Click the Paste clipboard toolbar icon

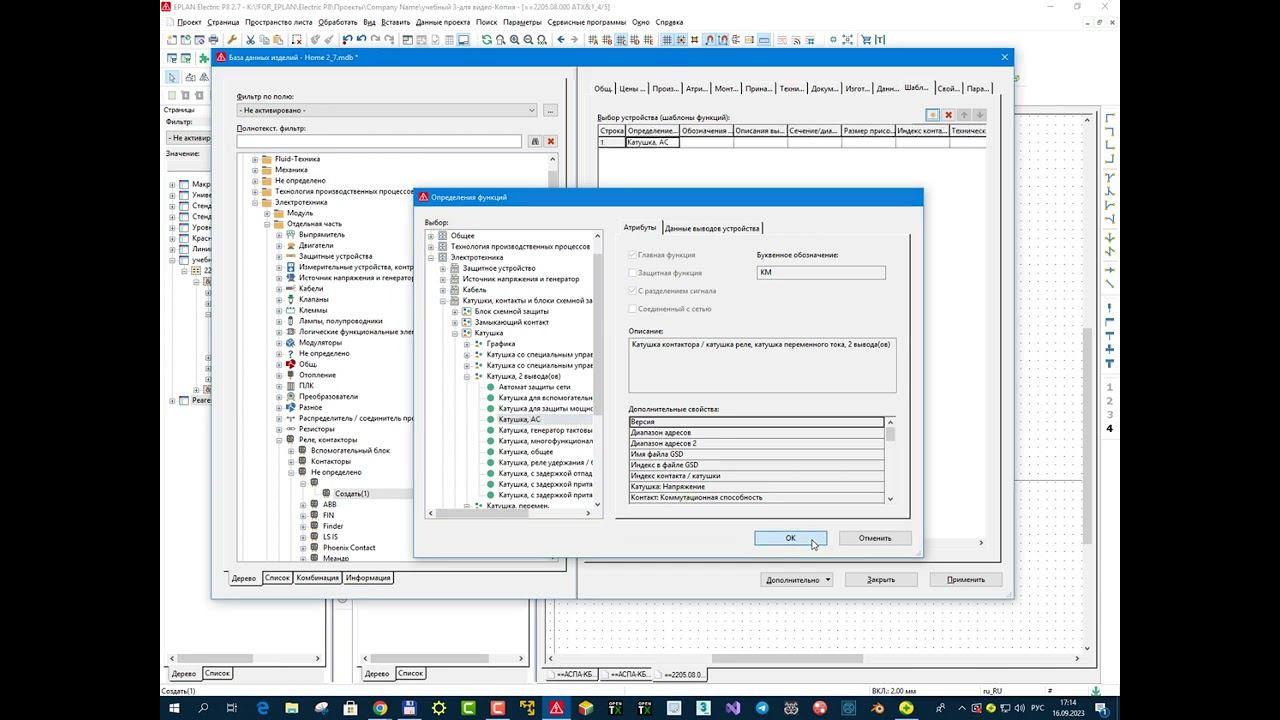coord(277,40)
